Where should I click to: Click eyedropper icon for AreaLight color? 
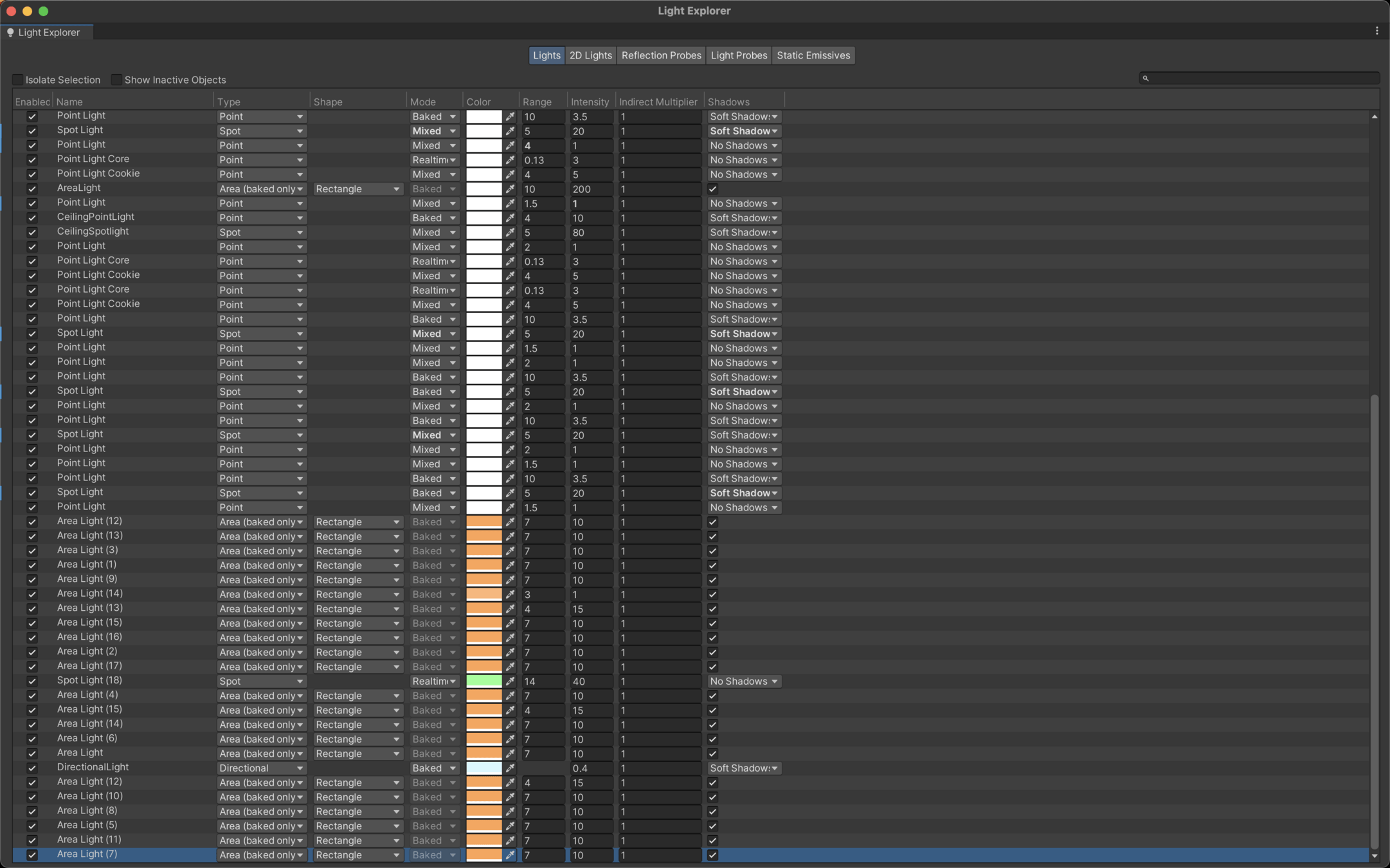[510, 189]
